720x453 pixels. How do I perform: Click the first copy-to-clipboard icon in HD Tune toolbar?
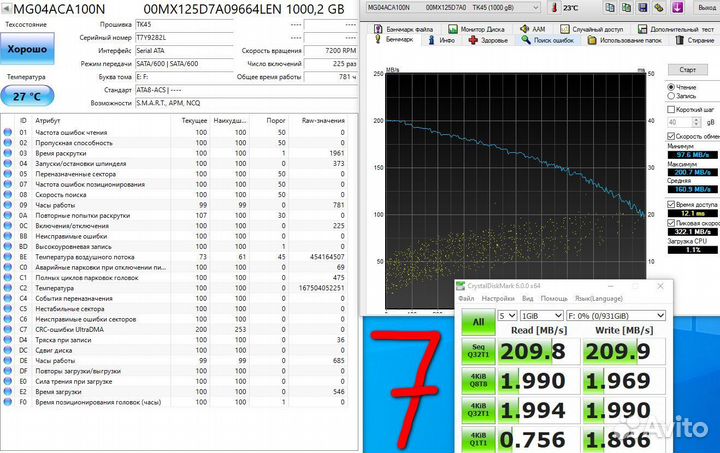610,7
